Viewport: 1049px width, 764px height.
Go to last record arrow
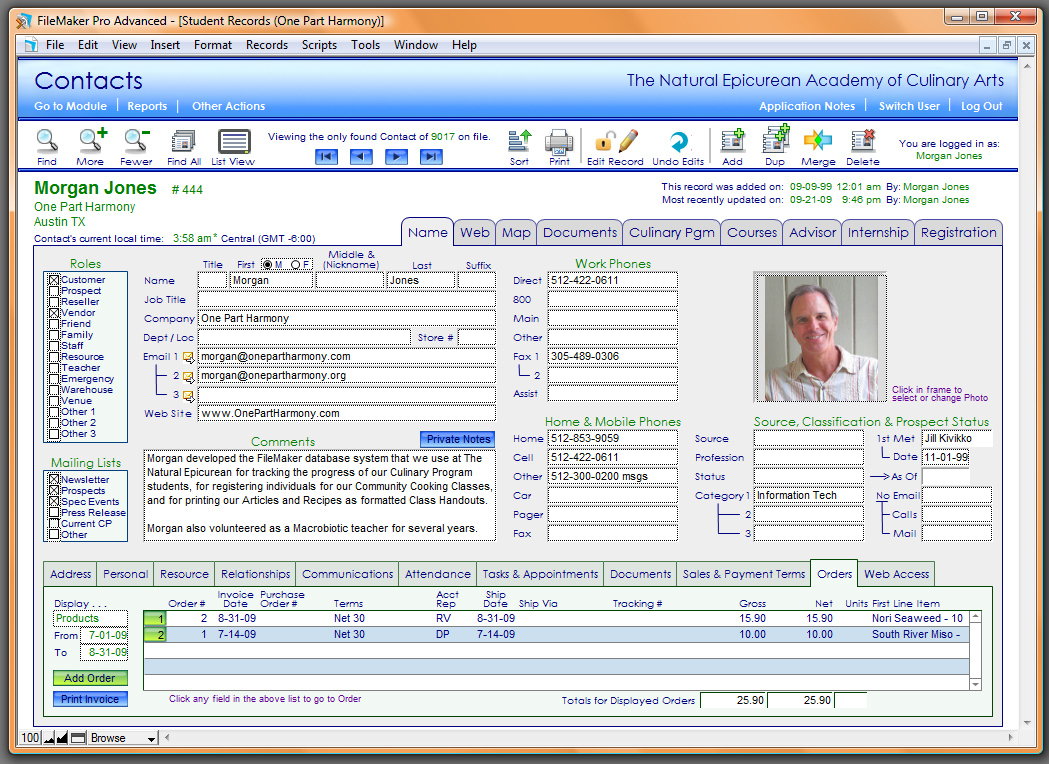431,157
